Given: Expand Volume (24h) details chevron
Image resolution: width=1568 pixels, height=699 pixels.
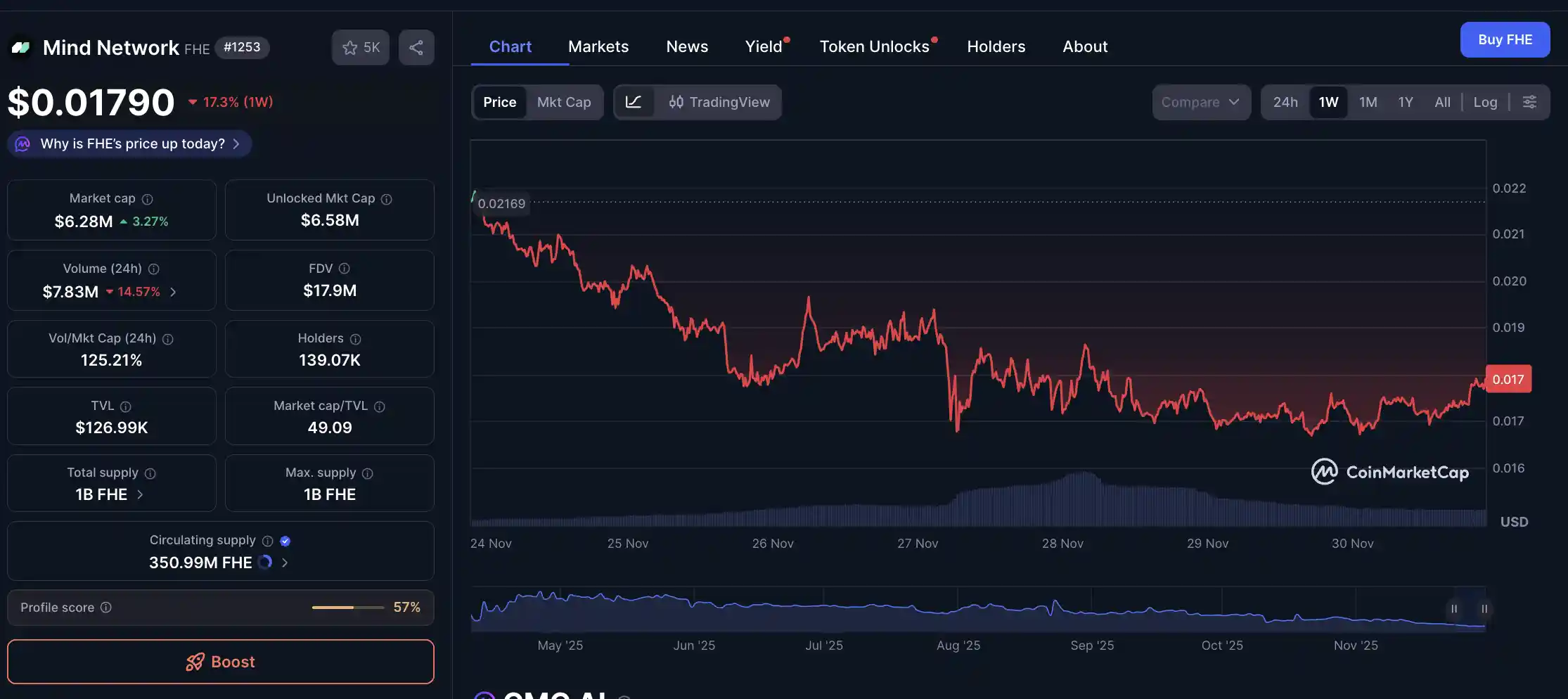Looking at the screenshot, I should [173, 292].
